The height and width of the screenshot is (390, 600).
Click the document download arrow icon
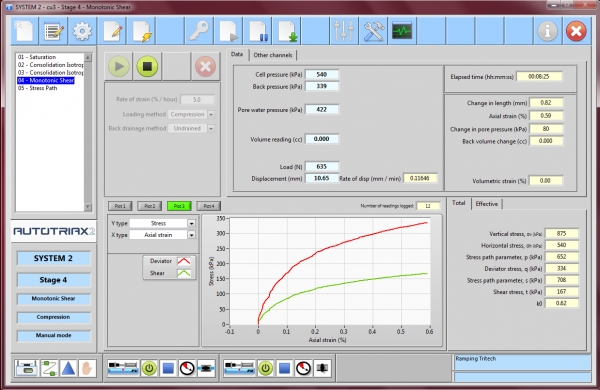pos(287,31)
